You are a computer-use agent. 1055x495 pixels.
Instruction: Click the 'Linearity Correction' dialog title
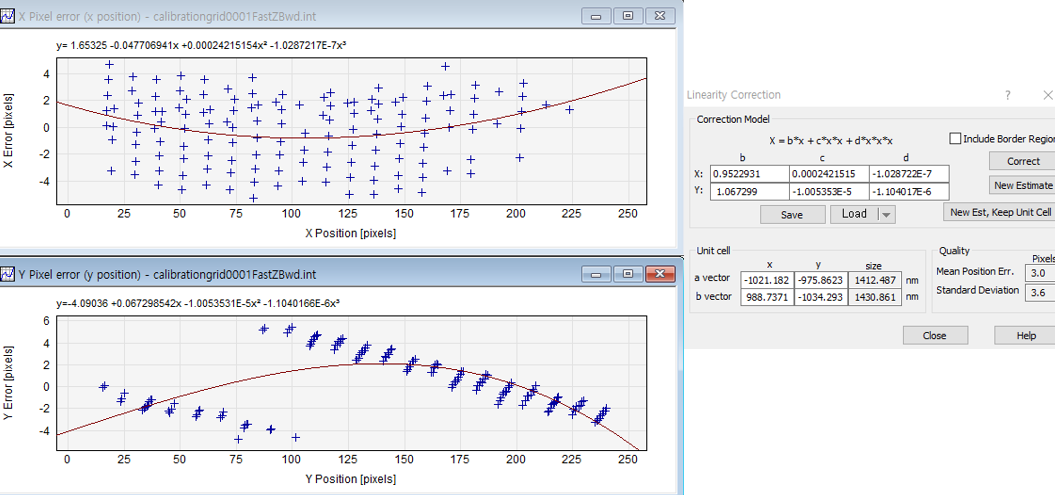pos(733,96)
